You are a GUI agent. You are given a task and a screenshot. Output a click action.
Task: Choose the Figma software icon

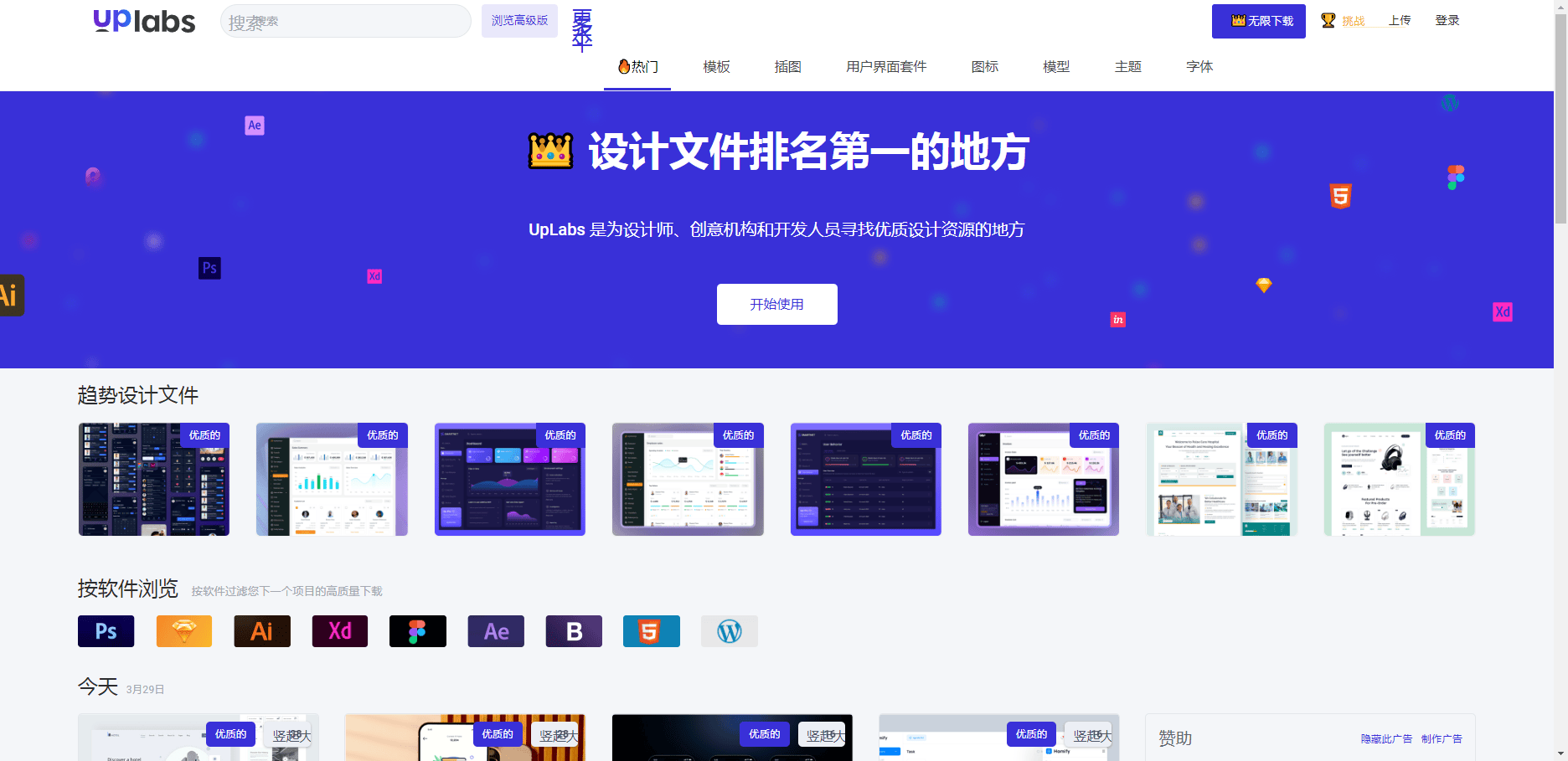coord(417,631)
